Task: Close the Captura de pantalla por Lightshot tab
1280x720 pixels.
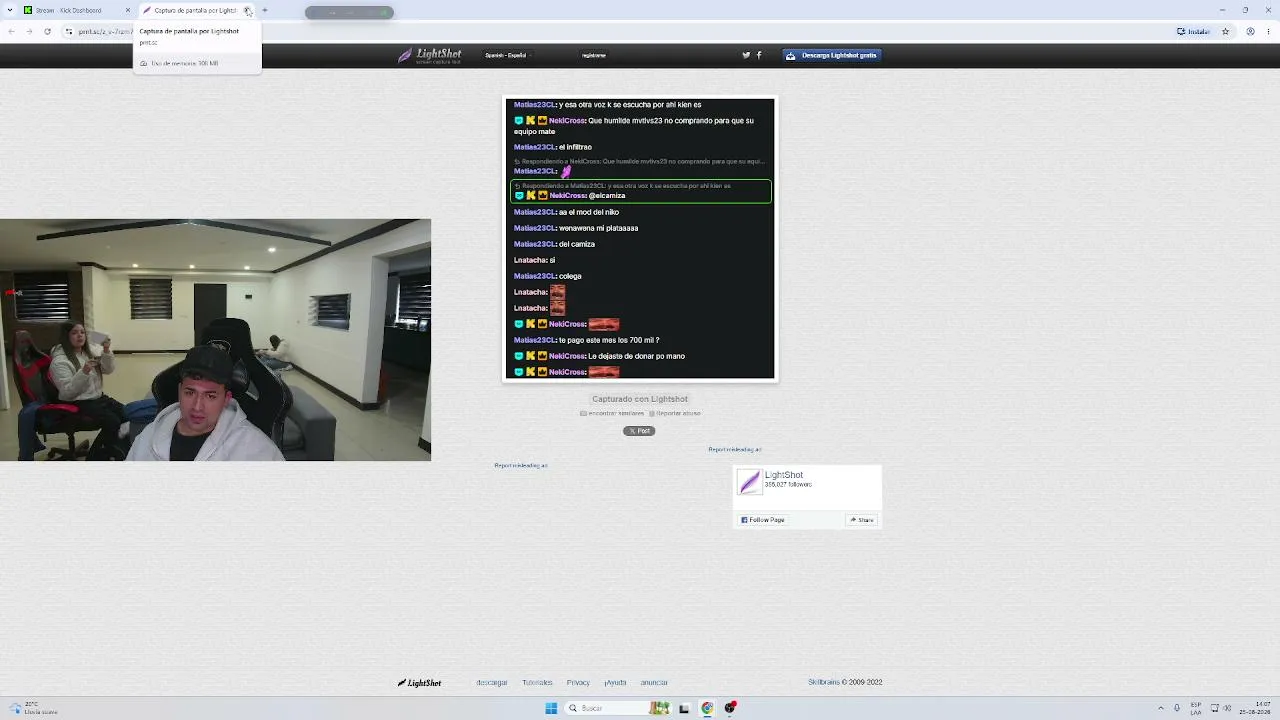Action: 247,10
